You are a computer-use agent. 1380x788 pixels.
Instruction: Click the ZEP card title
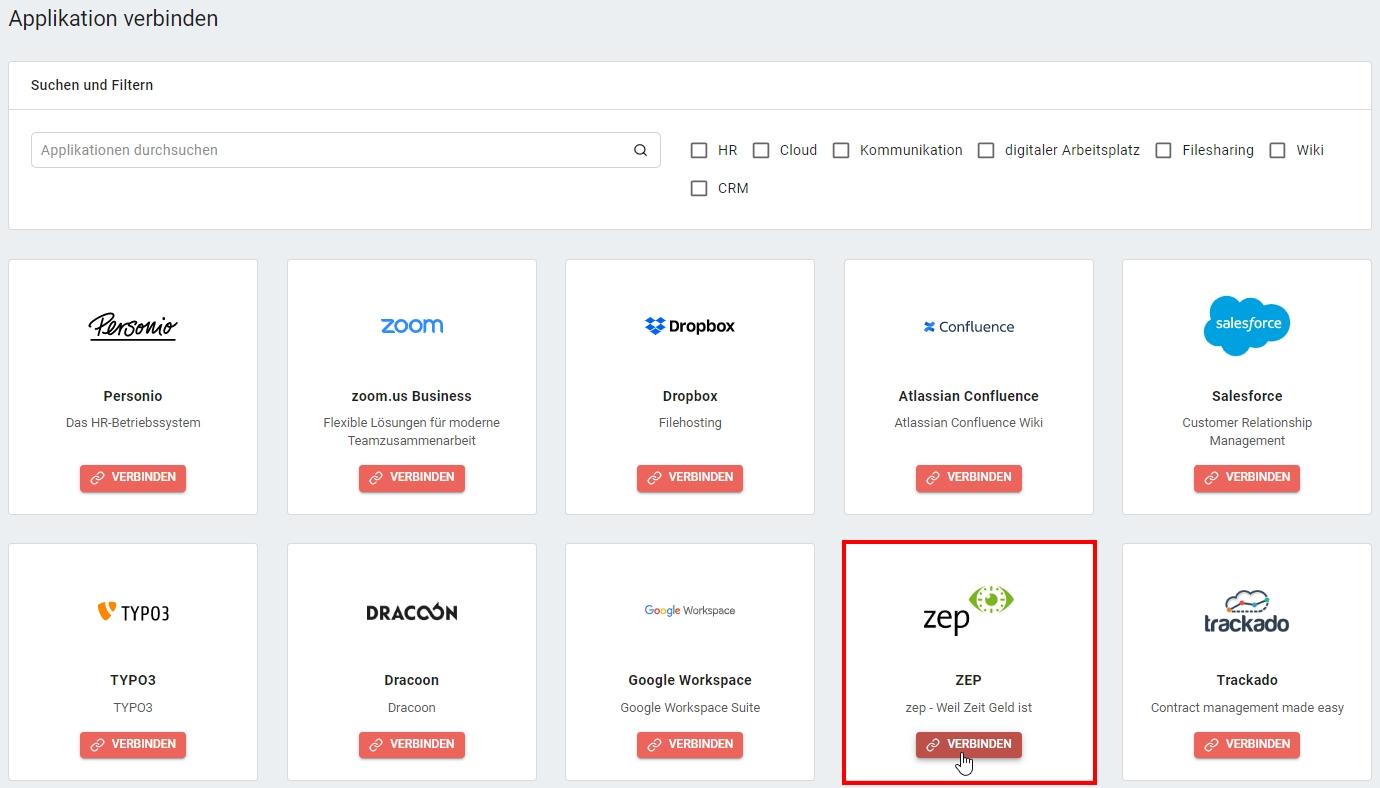(968, 680)
